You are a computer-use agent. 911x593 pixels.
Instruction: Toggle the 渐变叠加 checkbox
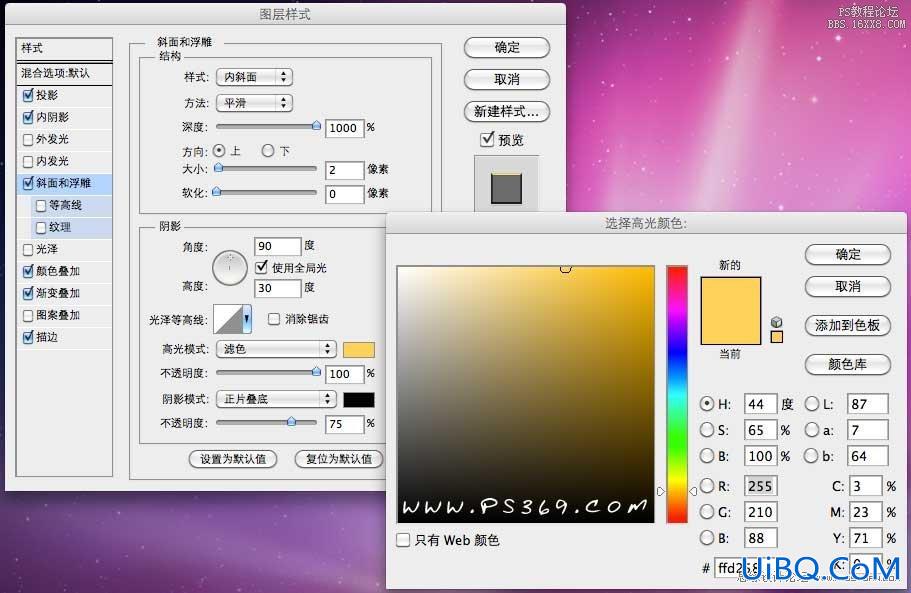tap(28, 293)
